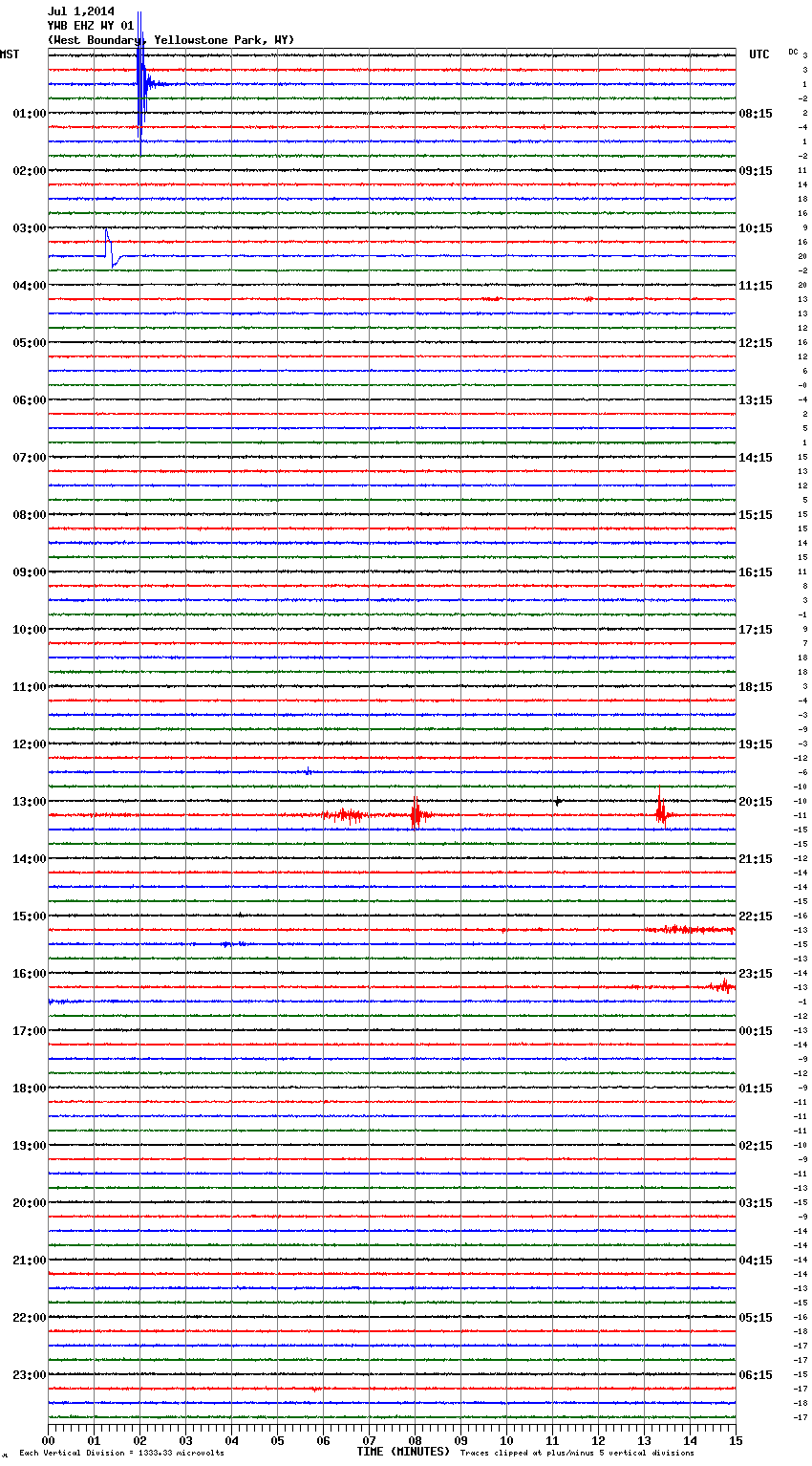Click the 22:15 UTC label
812x1466 pixels.
coord(756,916)
